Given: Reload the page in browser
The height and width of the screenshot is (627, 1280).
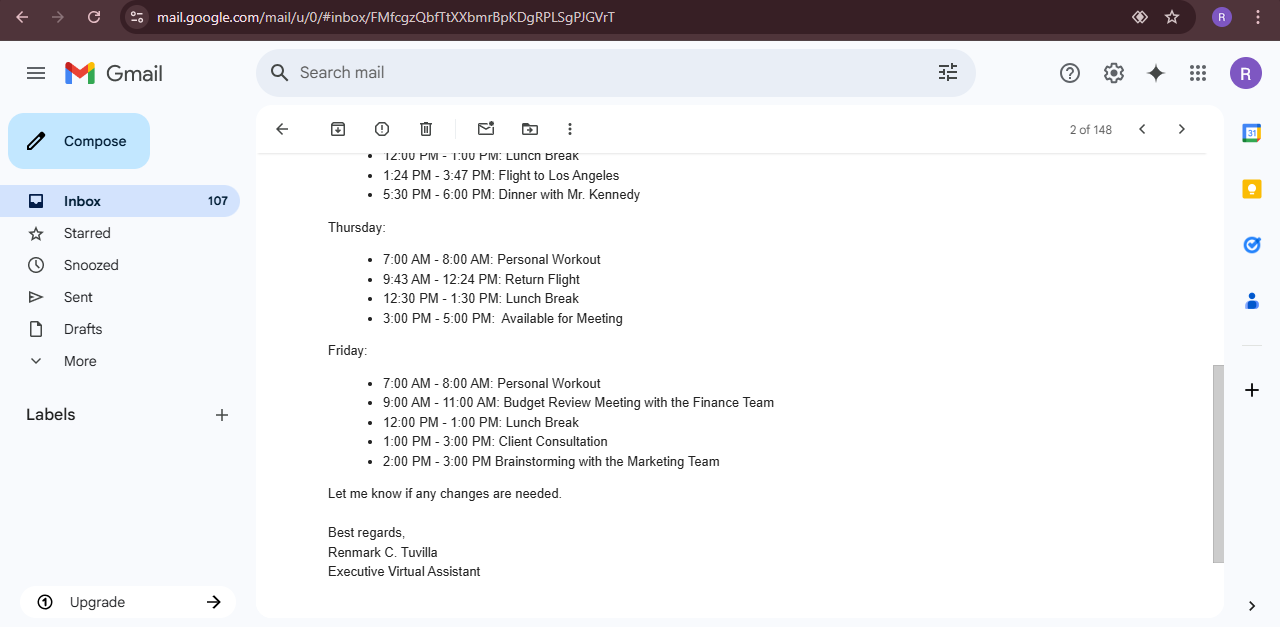Looking at the screenshot, I should coord(94,17).
